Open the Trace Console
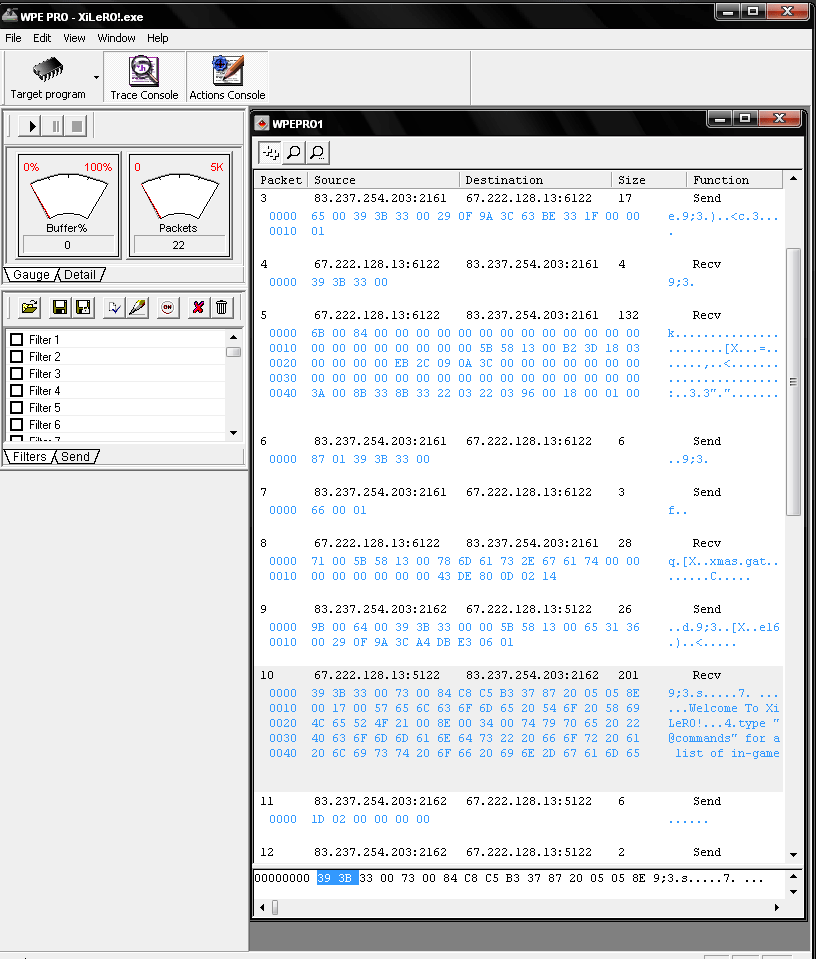This screenshot has height=959, width=816. coord(144,78)
